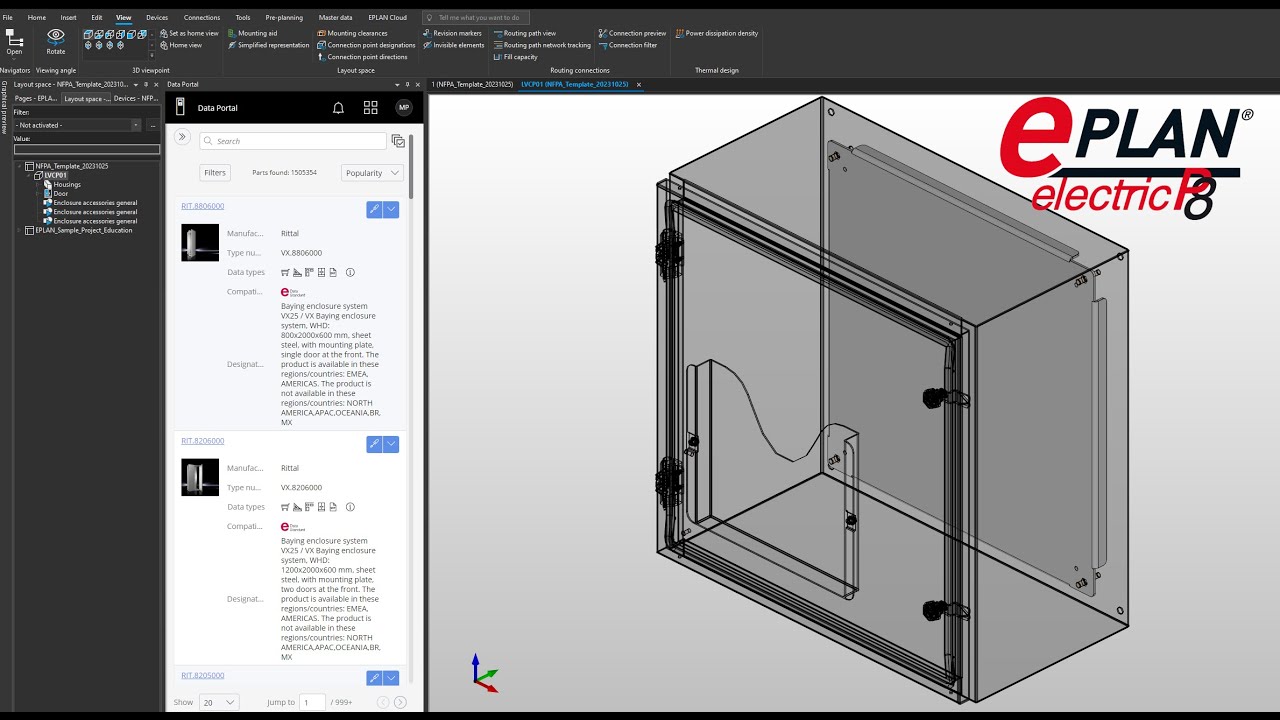1280x720 pixels.
Task: Open the EPLAN Cloud ribbon tab
Action: pyautogui.click(x=387, y=17)
